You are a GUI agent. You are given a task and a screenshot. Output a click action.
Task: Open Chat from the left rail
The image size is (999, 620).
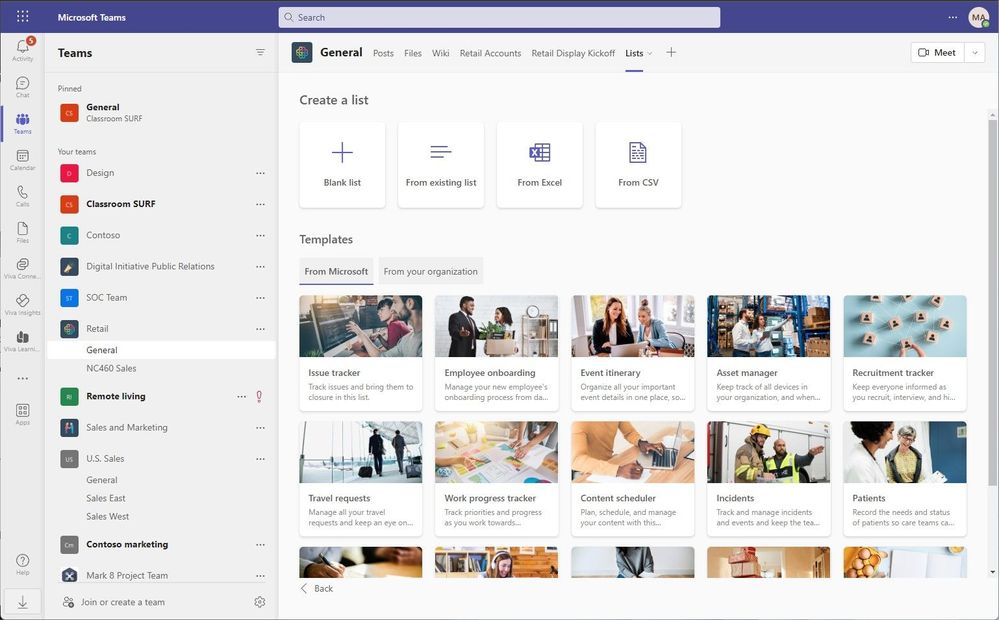[x=22, y=87]
